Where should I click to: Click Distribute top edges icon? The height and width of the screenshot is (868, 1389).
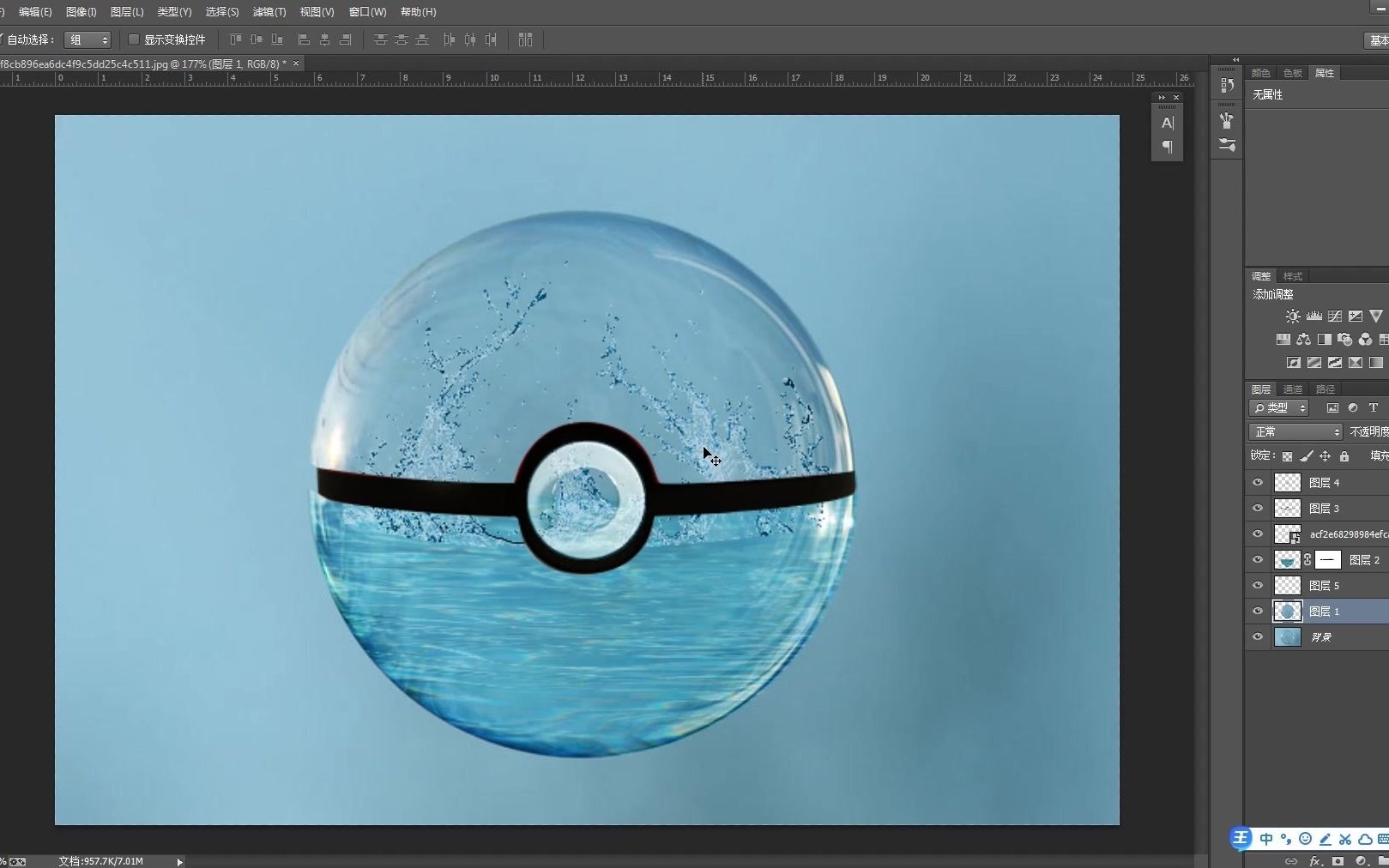tap(381, 39)
